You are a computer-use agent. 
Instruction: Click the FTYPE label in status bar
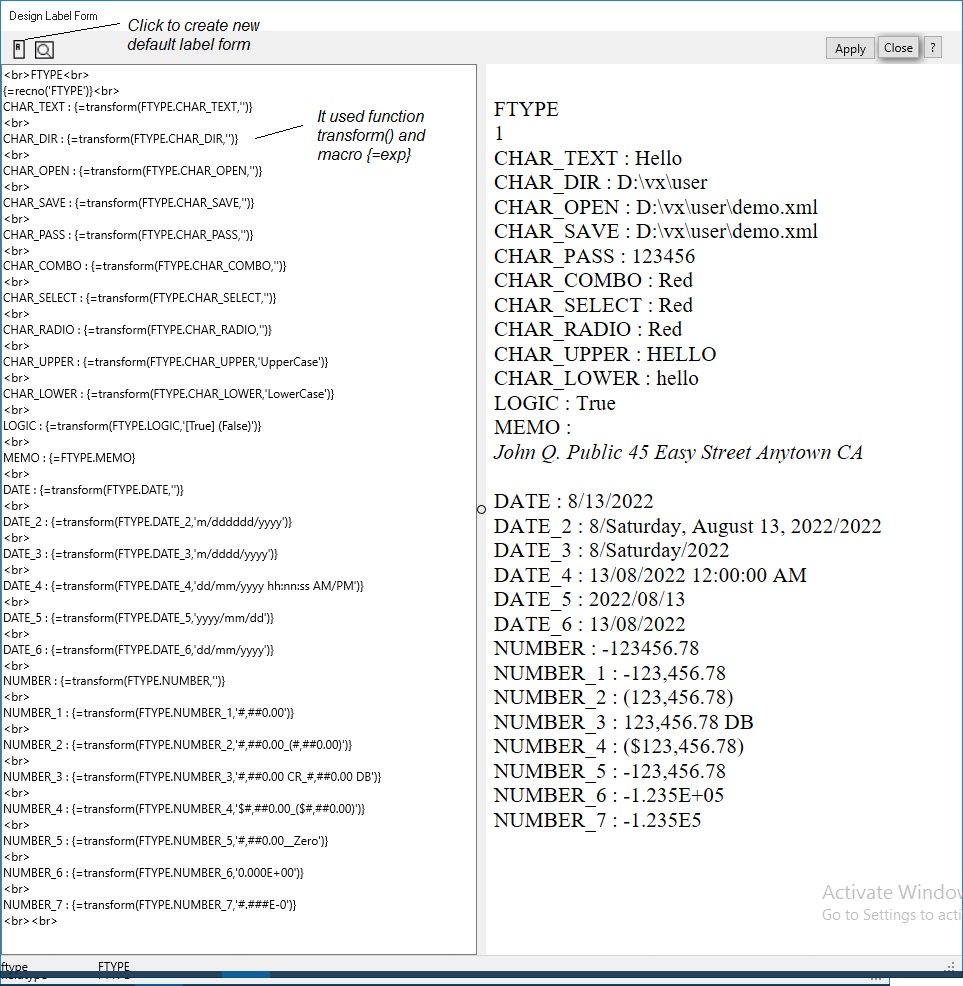114,967
